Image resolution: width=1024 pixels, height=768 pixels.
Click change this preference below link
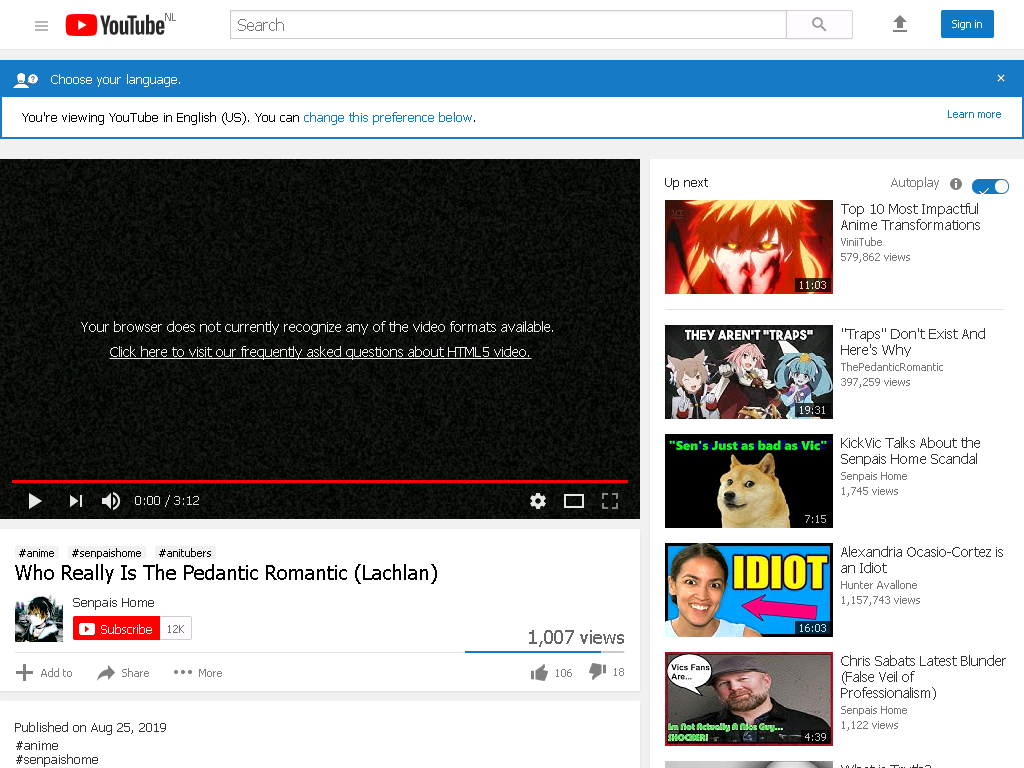388,118
